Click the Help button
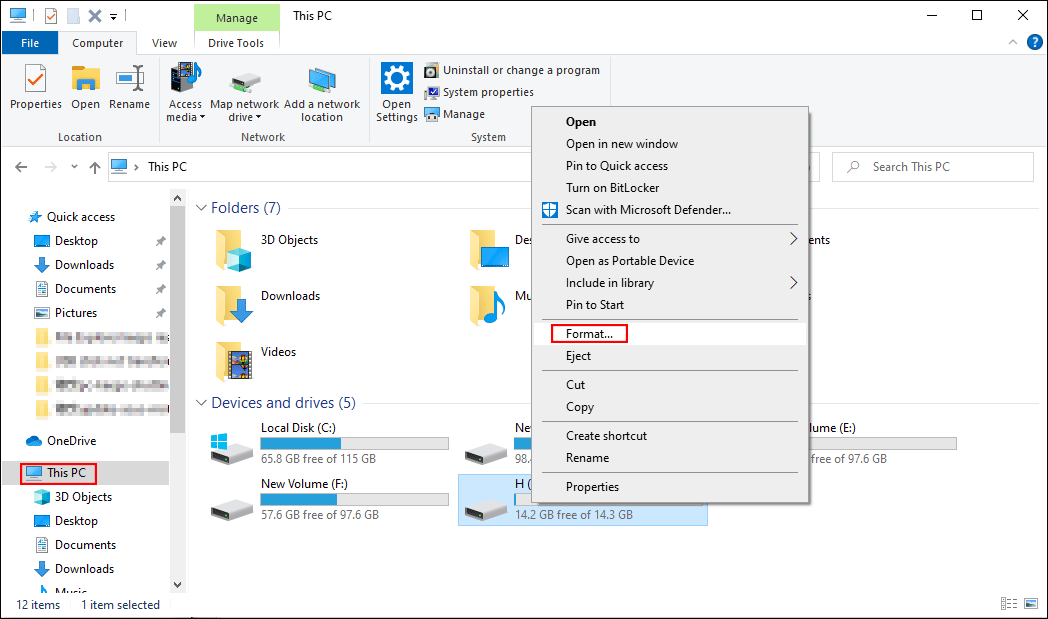Viewport: 1048px width, 619px height. pos(1034,43)
